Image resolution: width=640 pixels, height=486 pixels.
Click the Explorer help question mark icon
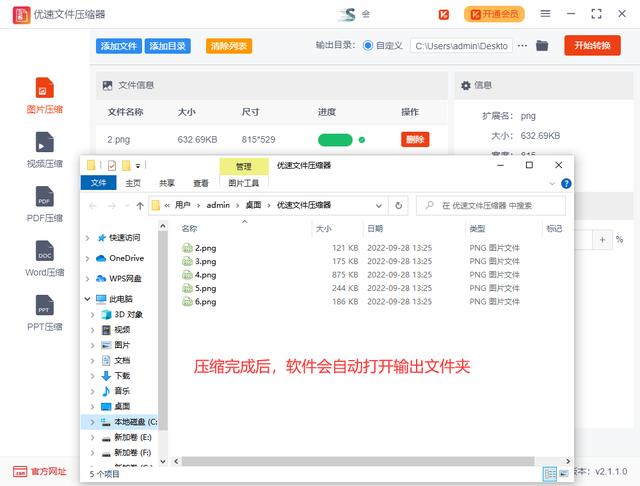tap(566, 184)
